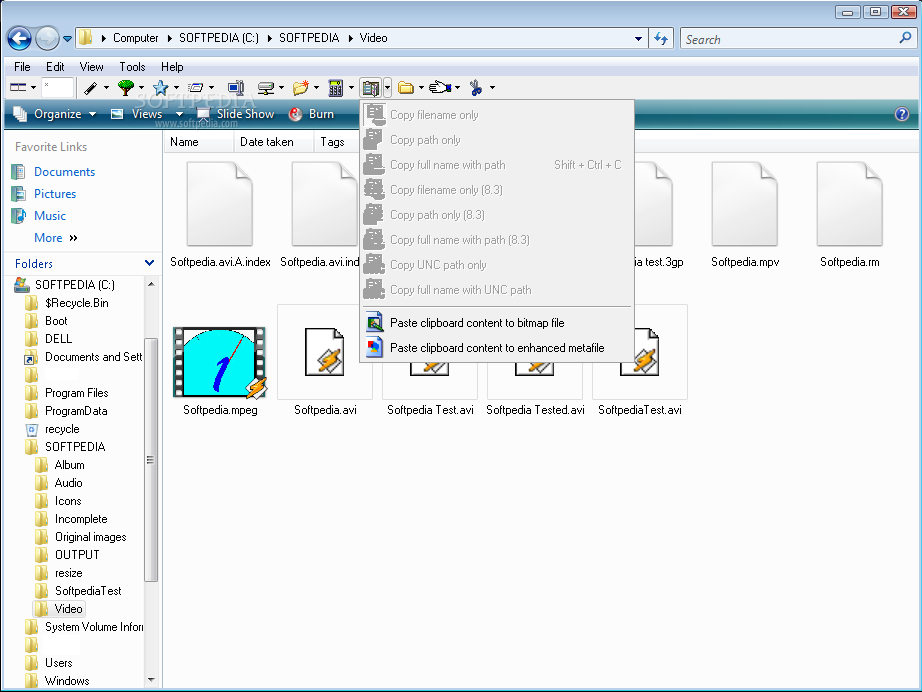
Task: Click the Refresh icon next to address bar
Action: 662,39
